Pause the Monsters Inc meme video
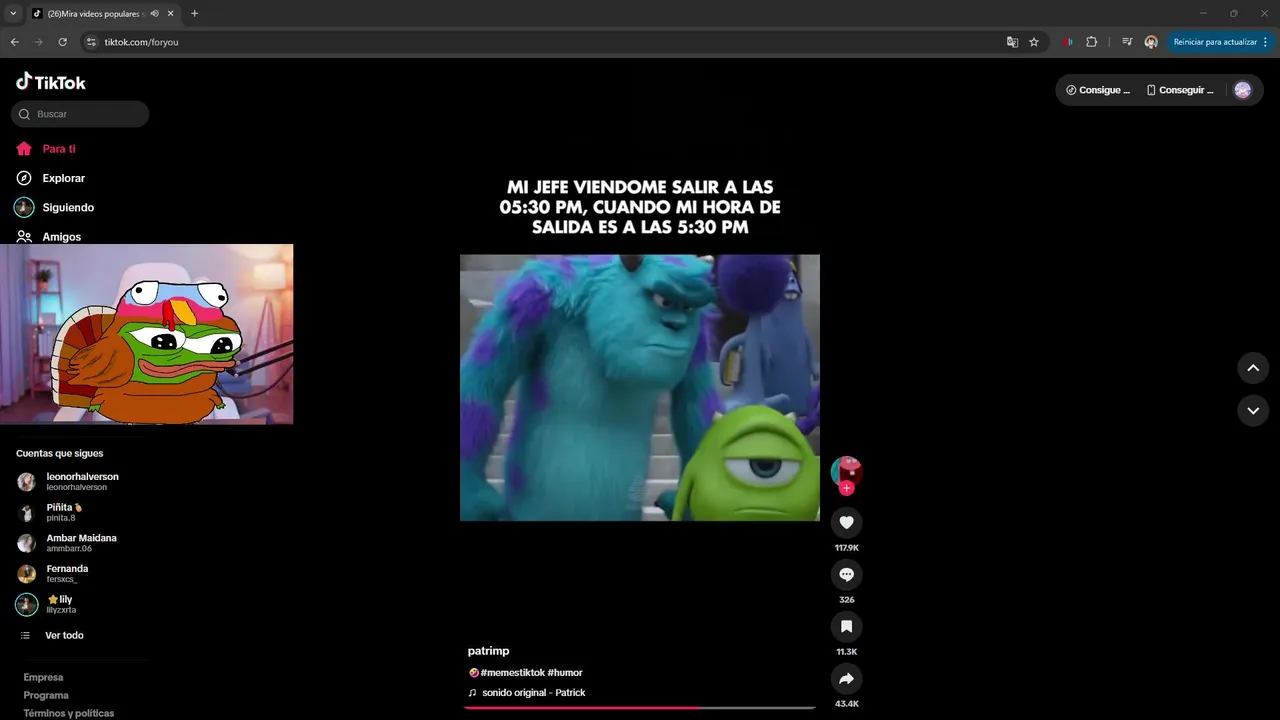Viewport: 1280px width, 720px height. tap(640, 387)
